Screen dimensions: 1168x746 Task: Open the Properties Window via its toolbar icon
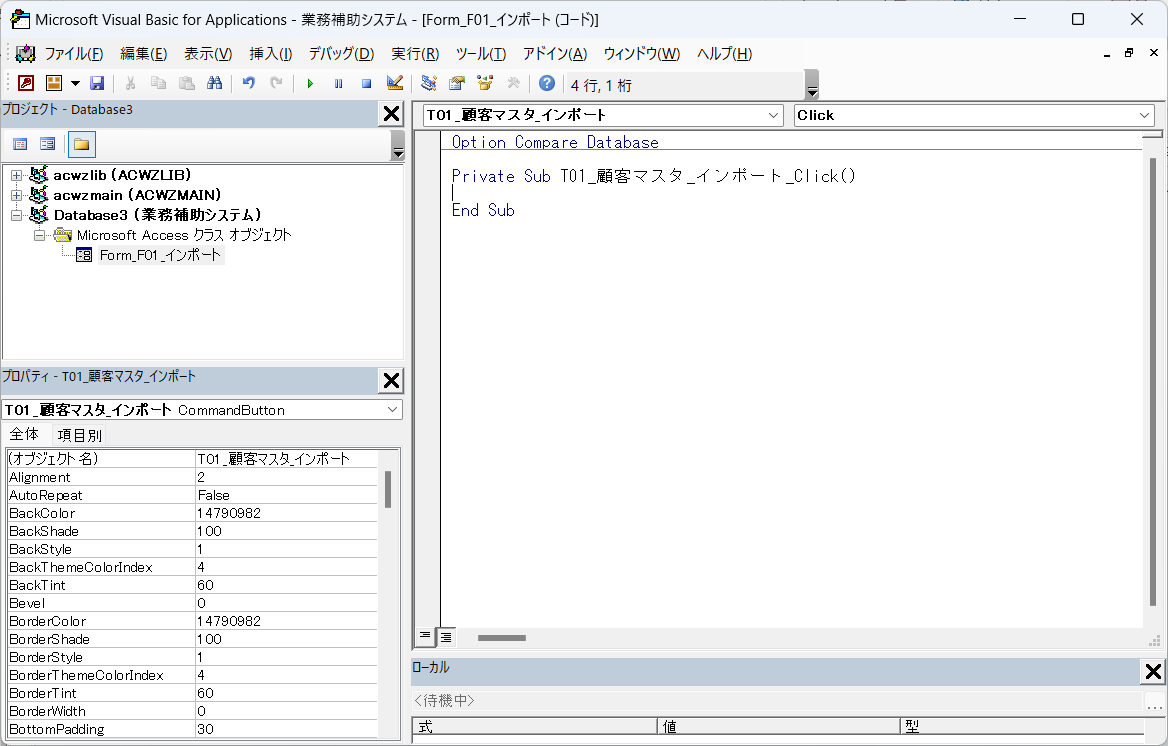(x=456, y=84)
